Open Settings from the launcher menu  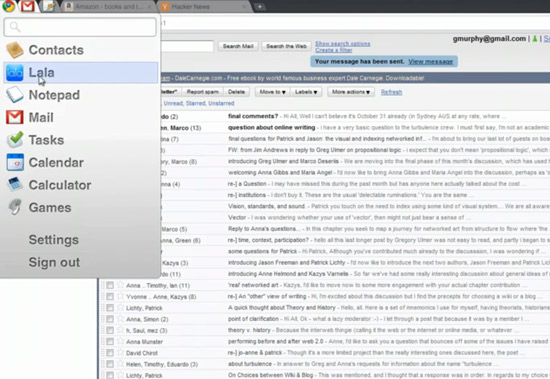54,240
